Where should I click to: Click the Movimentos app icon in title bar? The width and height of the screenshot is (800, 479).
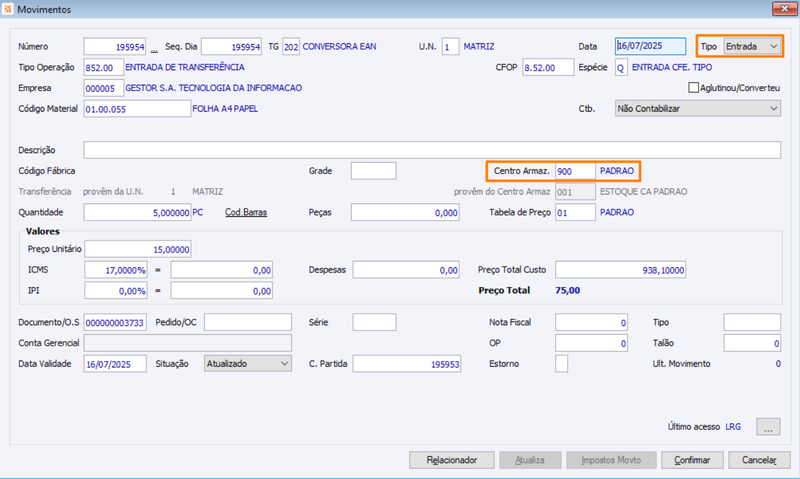click(x=8, y=9)
